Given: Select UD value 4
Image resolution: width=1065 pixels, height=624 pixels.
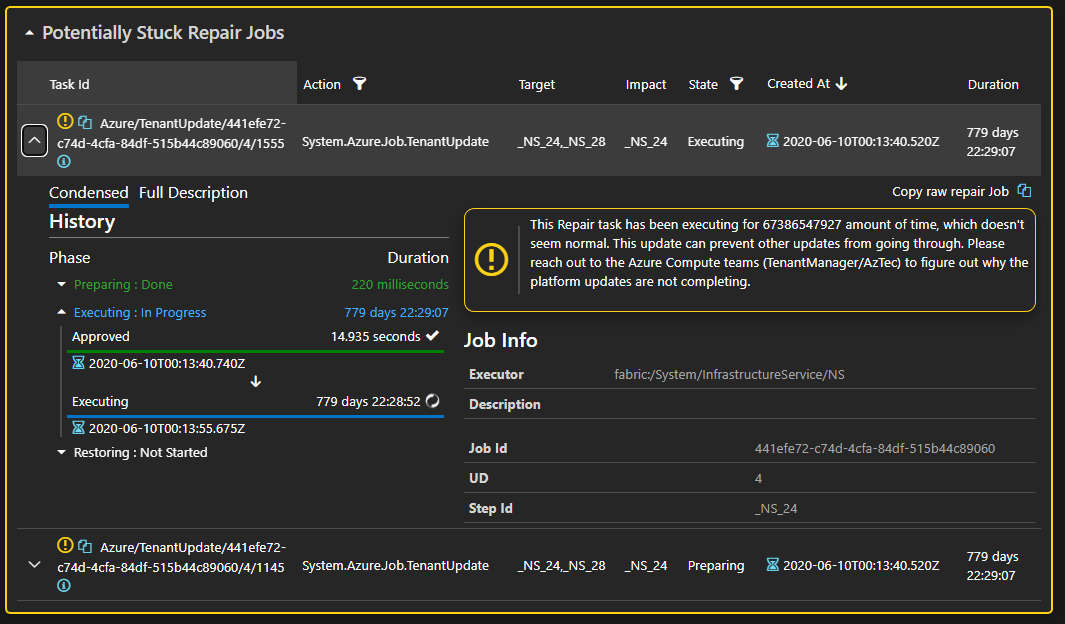Looking at the screenshot, I should [758, 479].
